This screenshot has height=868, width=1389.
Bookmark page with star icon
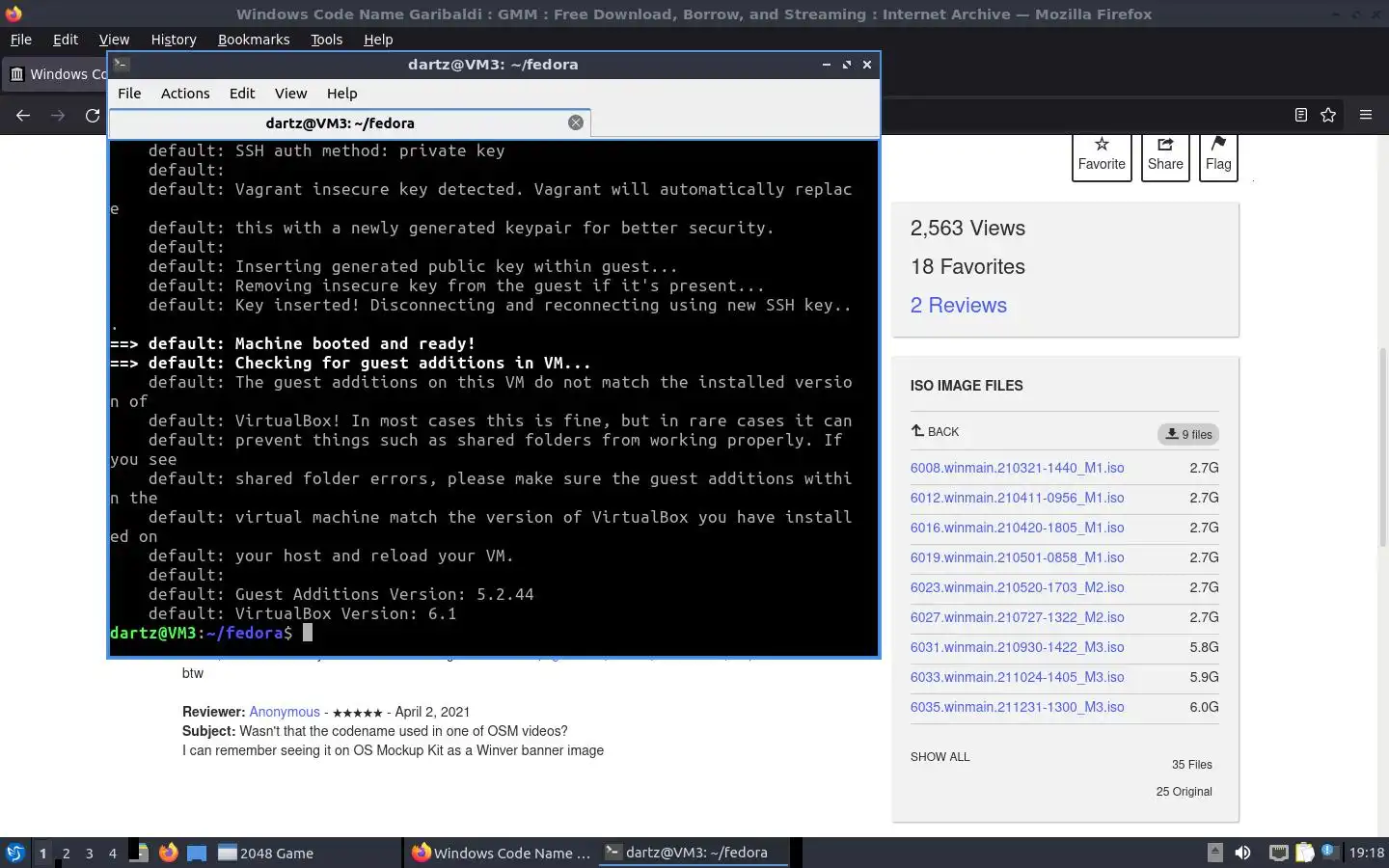click(1328, 115)
